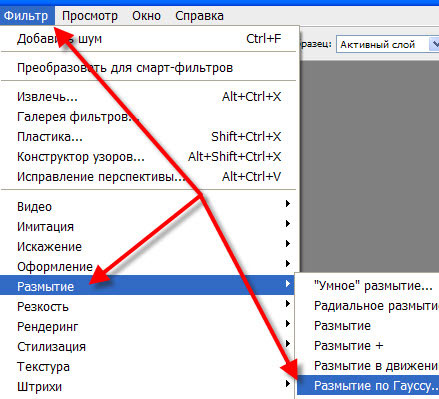
Task: Choose Преобразовать для смарт-фильтров
Action: [x=148, y=68]
